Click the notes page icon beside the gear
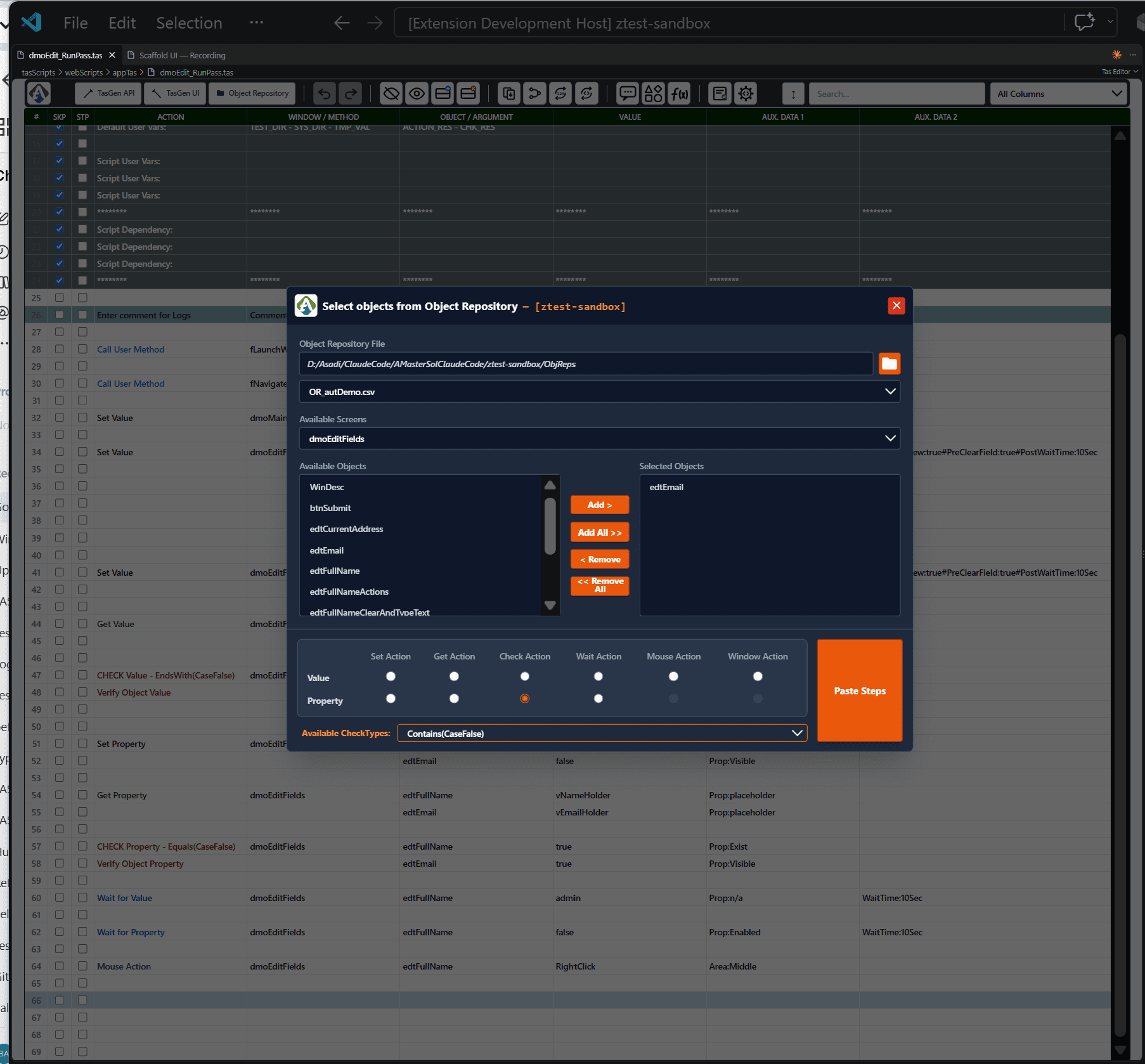Image resolution: width=1145 pixels, height=1064 pixels. 720,94
